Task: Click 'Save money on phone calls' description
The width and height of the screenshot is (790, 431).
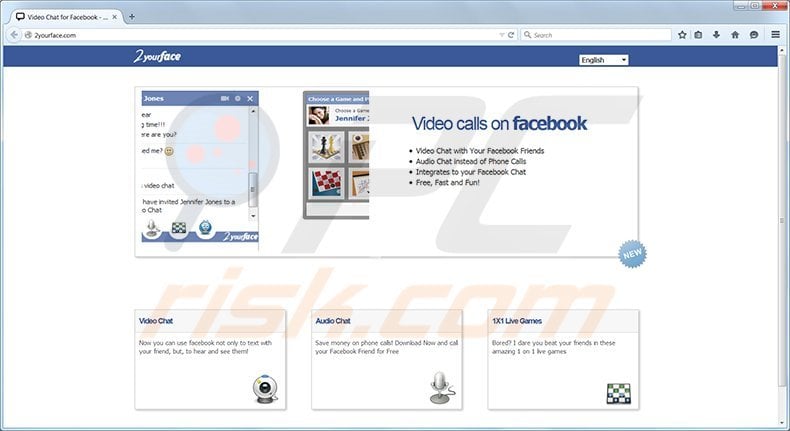Action: pos(386,347)
